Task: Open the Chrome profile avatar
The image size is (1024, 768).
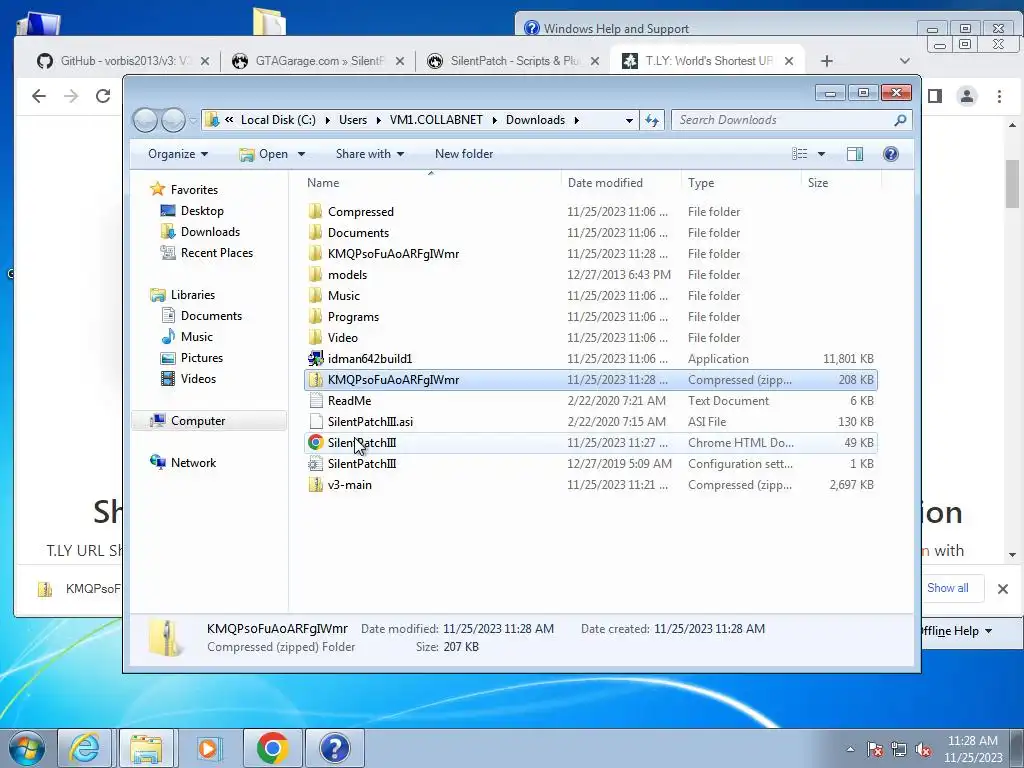Action: 967,97
